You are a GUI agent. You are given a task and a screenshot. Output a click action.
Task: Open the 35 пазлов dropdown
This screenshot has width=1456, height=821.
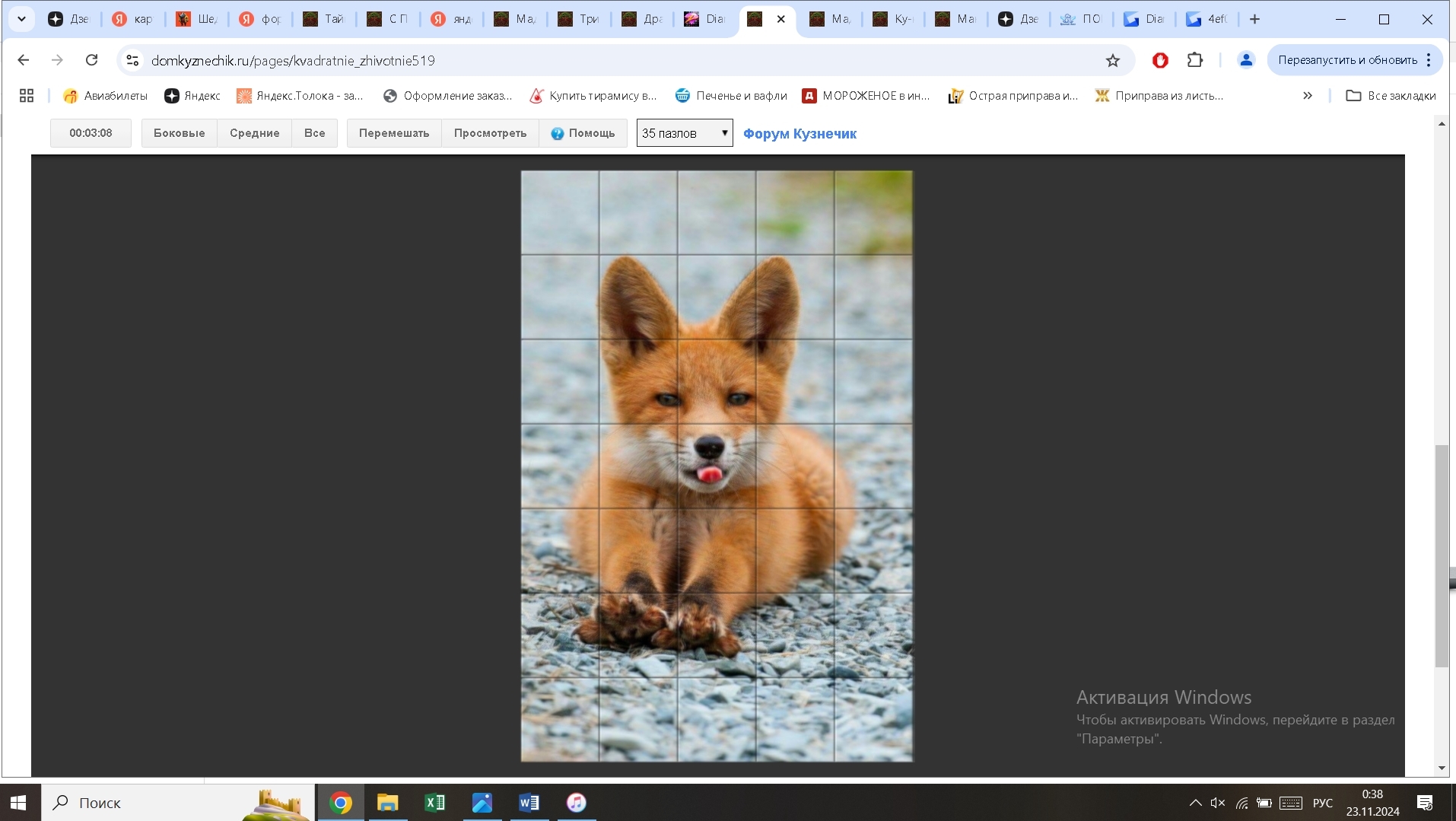(685, 133)
